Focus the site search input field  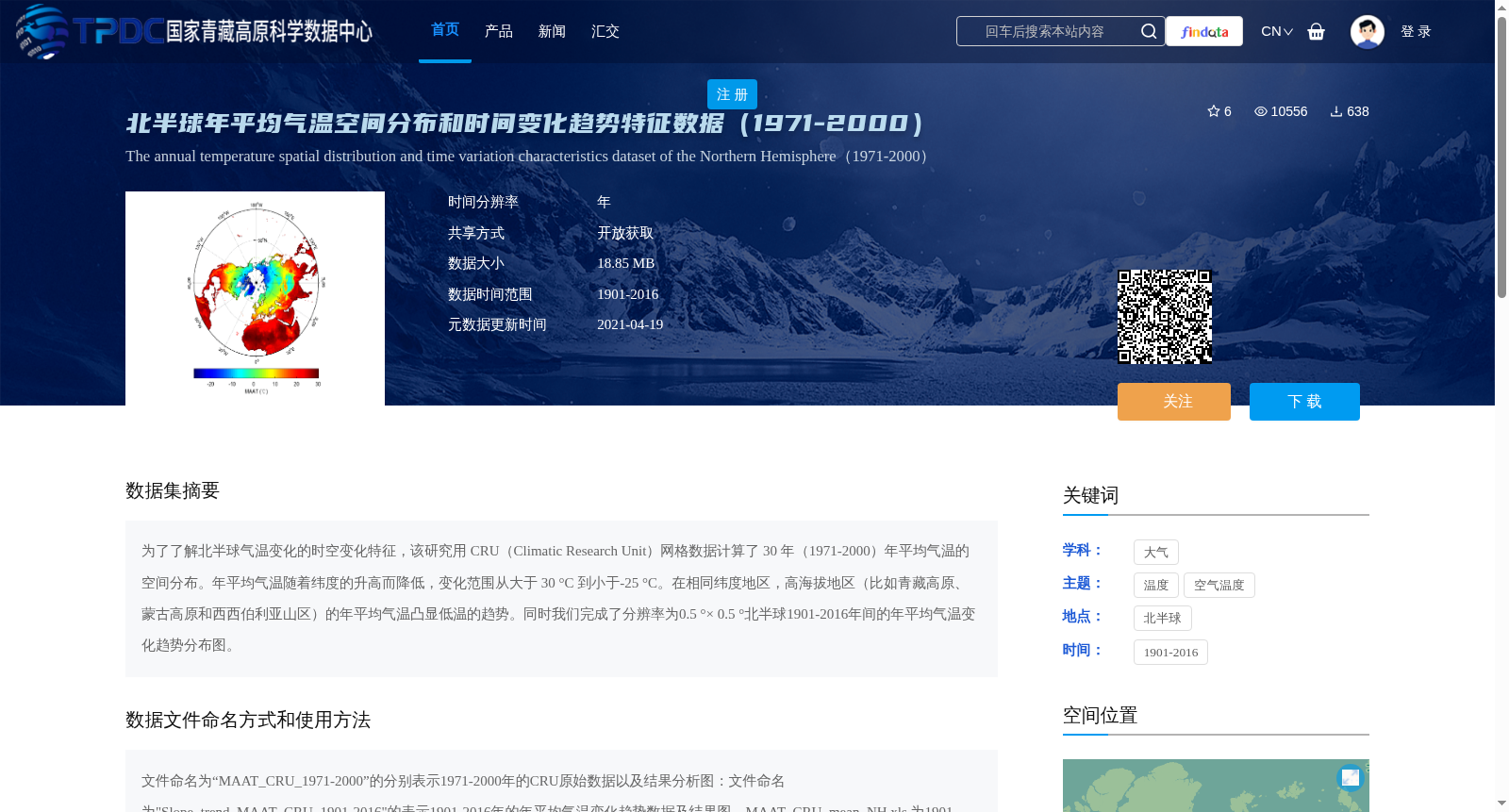(1045, 31)
